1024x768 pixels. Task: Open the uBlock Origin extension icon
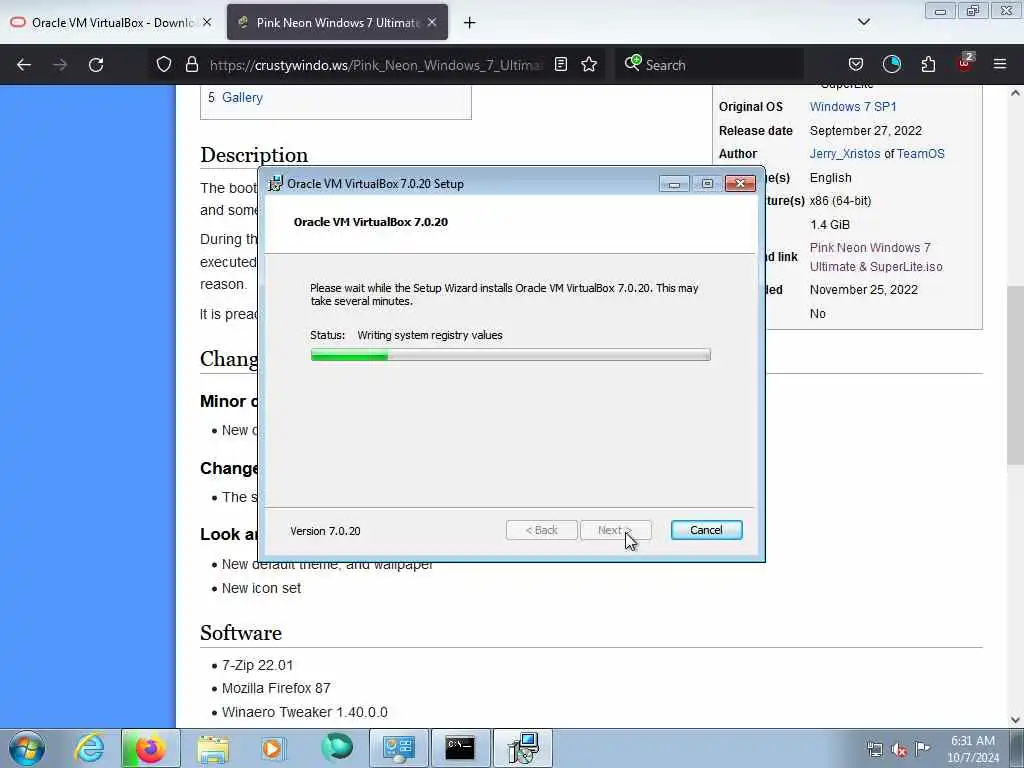coord(965,63)
